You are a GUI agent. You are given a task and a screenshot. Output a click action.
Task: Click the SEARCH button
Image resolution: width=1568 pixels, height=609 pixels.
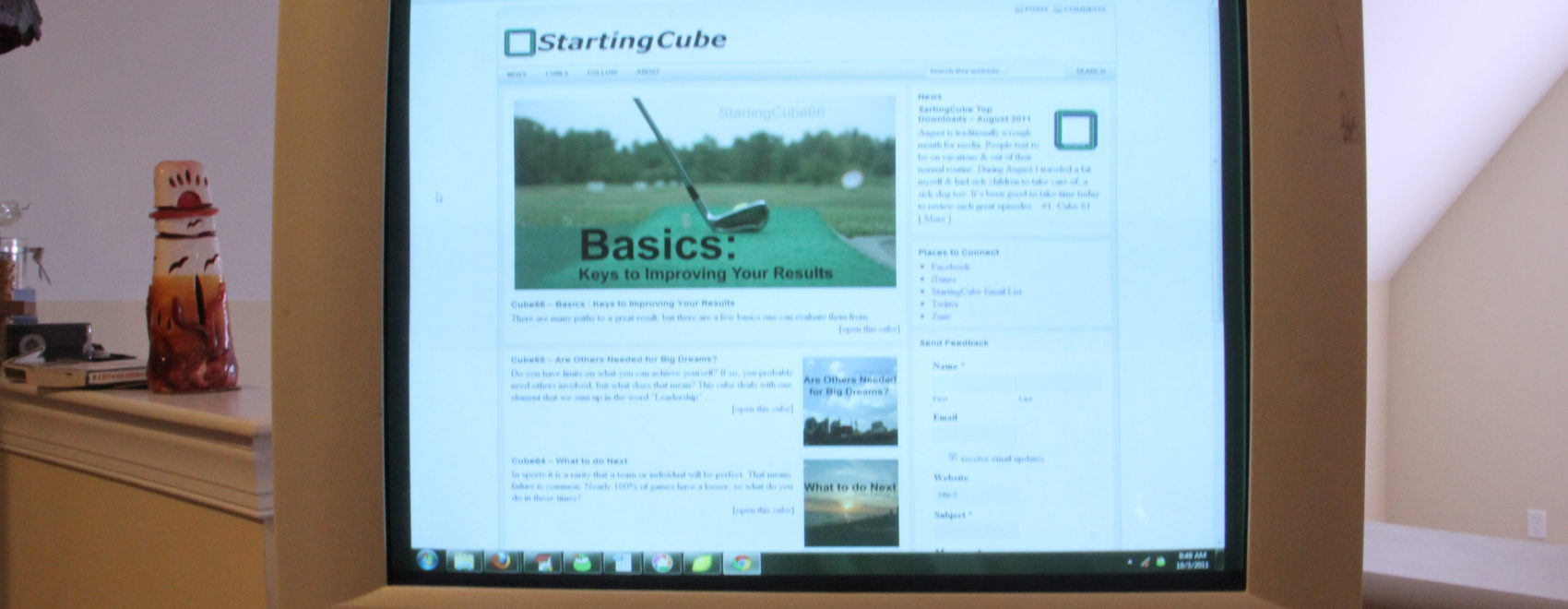point(1089,71)
